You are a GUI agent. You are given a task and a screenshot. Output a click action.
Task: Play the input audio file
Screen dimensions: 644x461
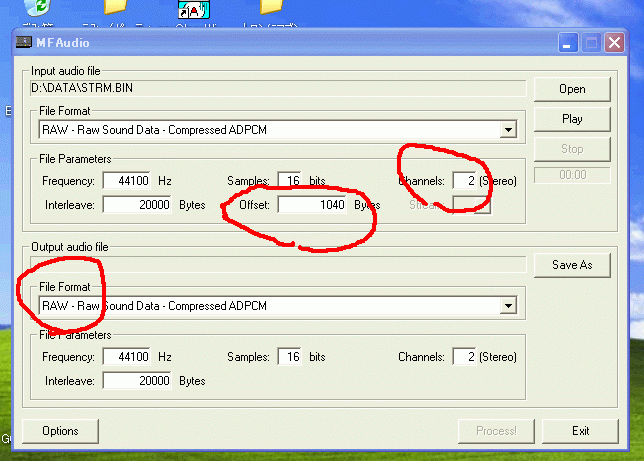tap(572, 119)
